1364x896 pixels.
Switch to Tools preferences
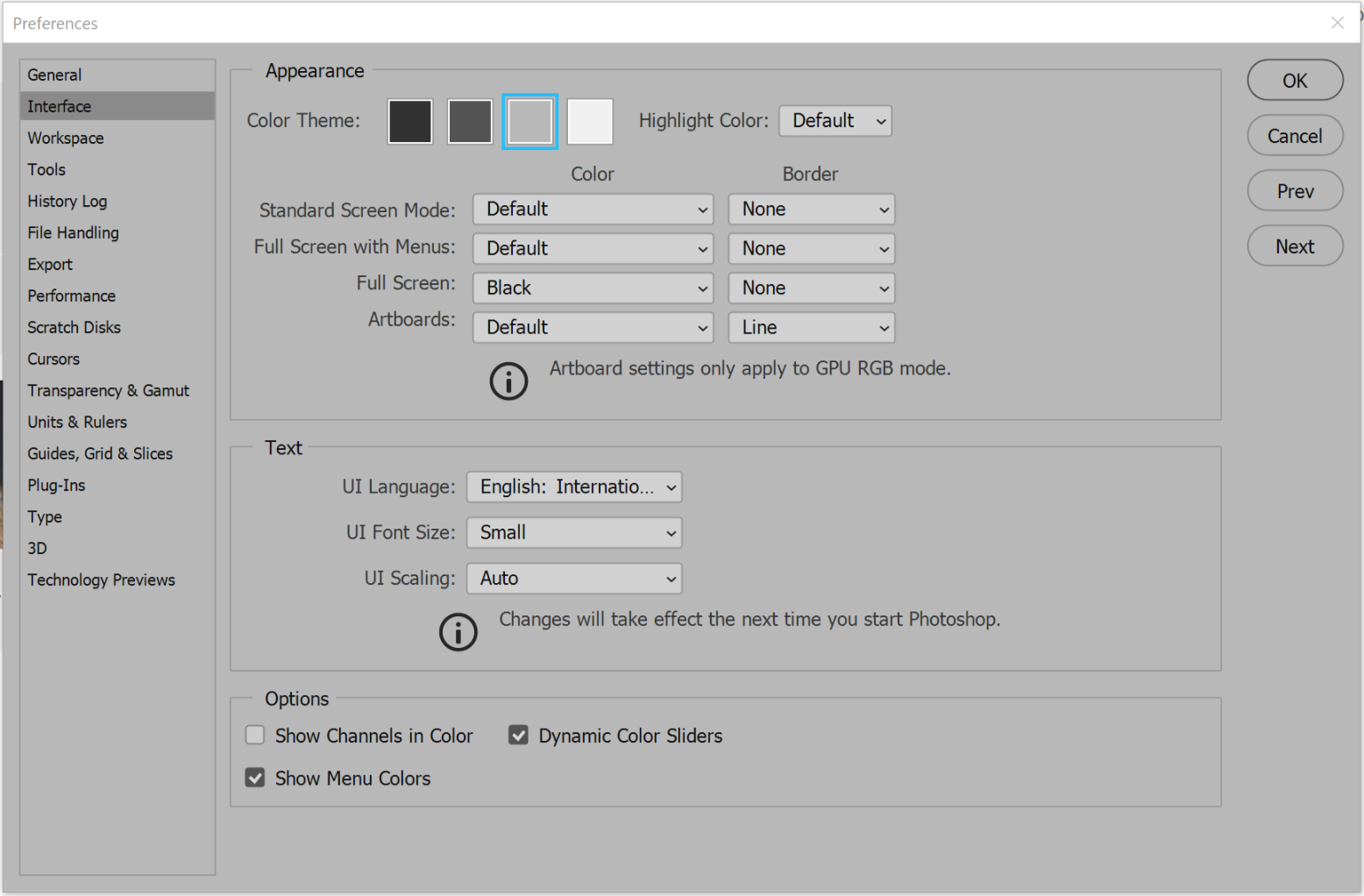pos(117,169)
